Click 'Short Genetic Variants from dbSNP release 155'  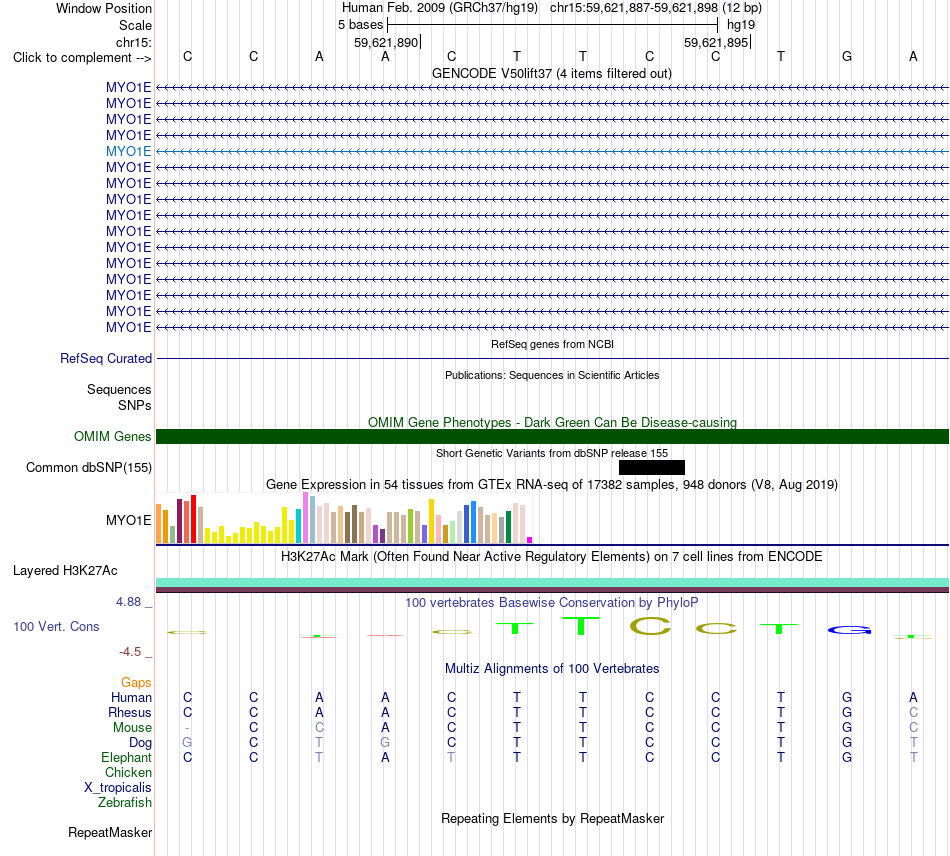pos(552,453)
